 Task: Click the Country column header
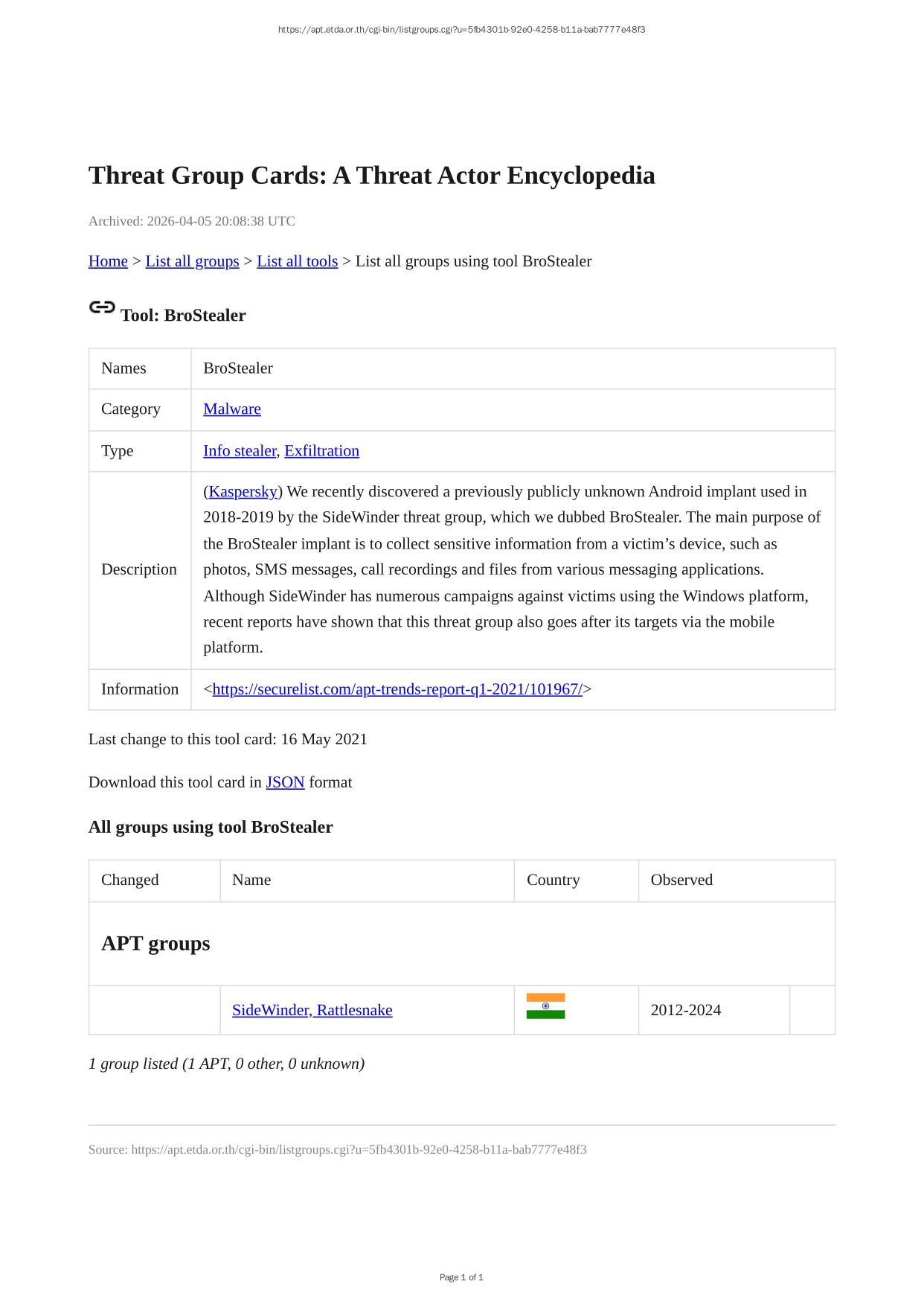[553, 881]
